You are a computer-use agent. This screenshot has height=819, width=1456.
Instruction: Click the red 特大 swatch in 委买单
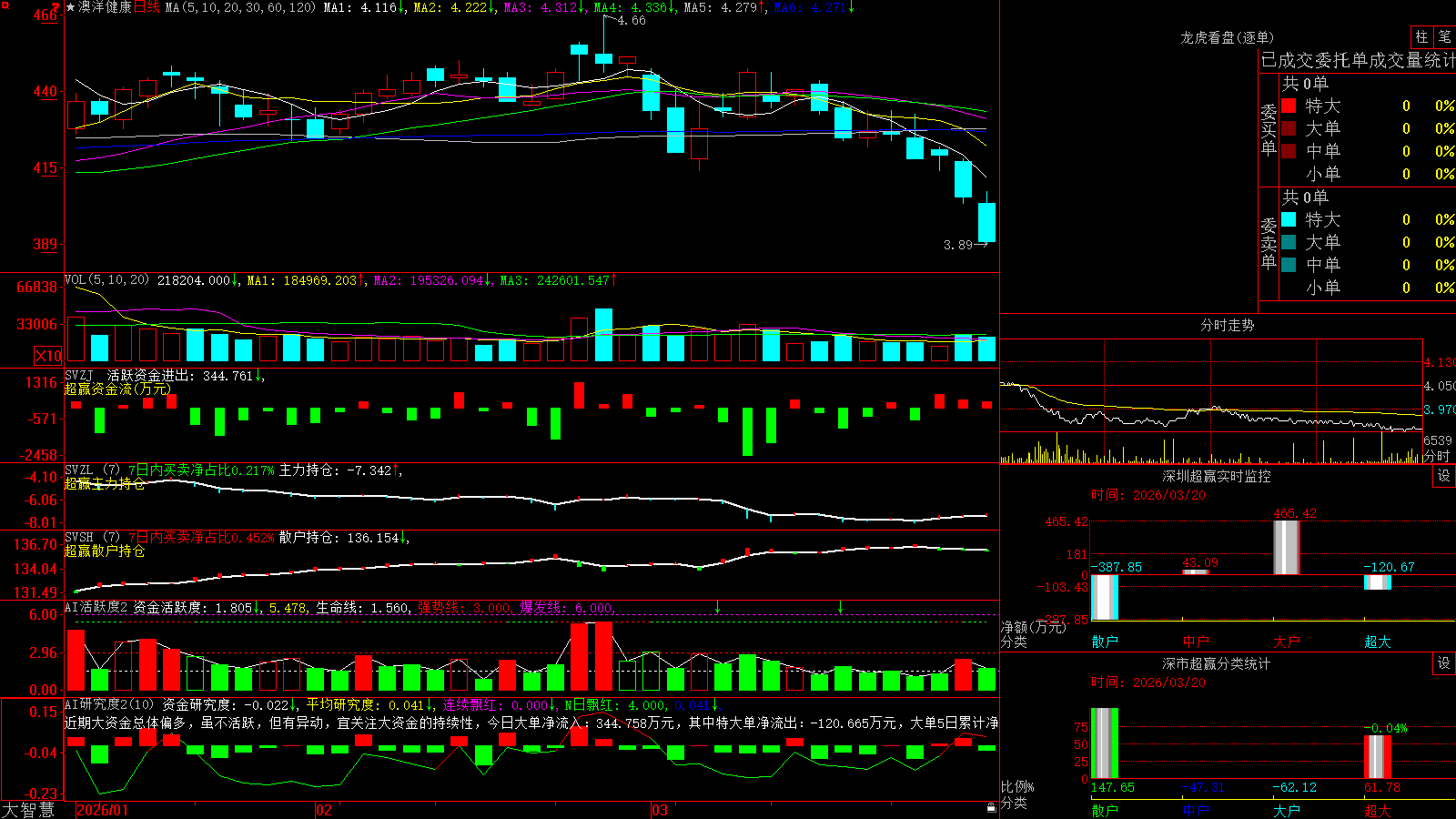pyautogui.click(x=1289, y=106)
